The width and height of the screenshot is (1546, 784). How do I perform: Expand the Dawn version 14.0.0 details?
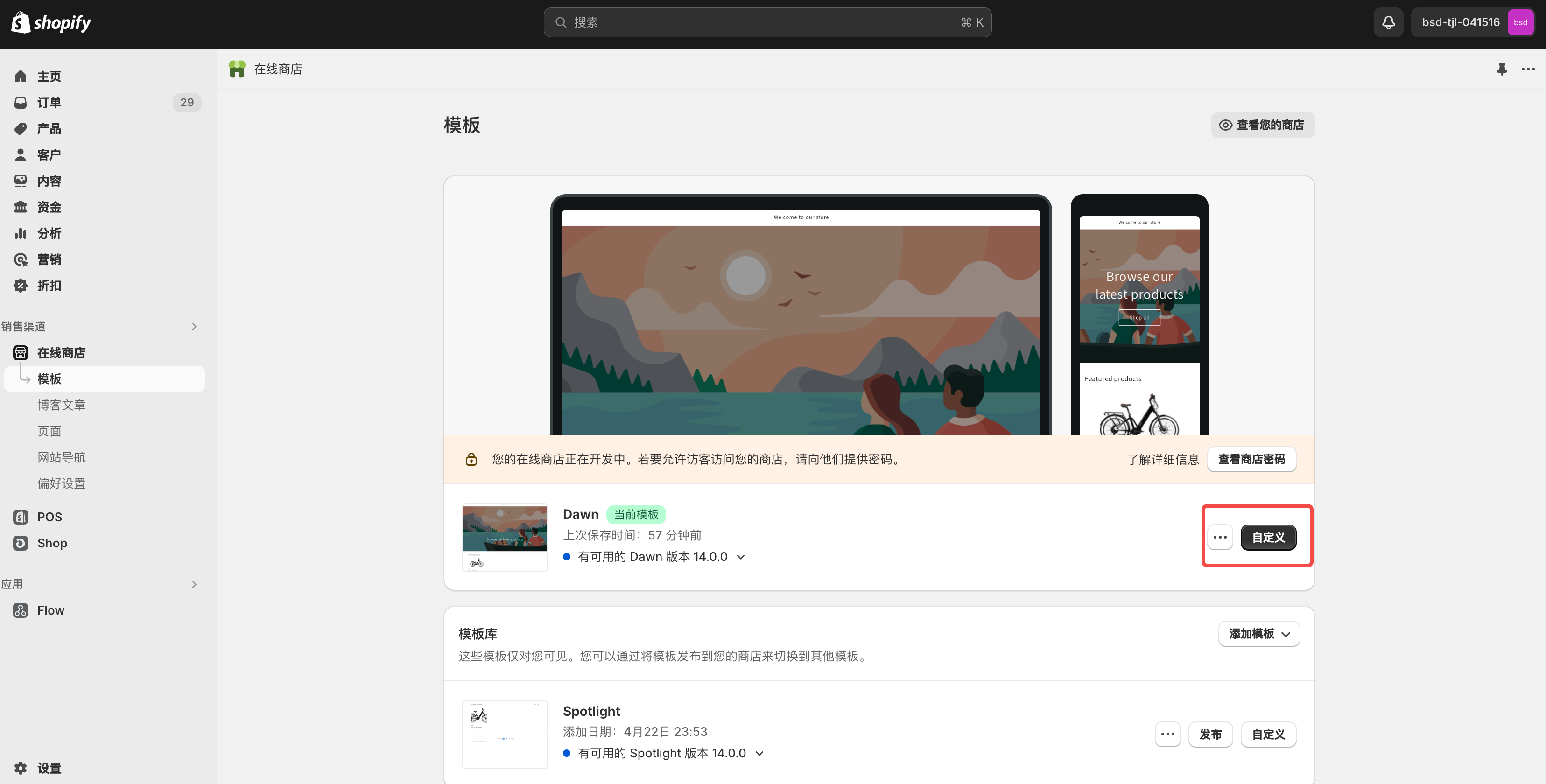point(741,557)
